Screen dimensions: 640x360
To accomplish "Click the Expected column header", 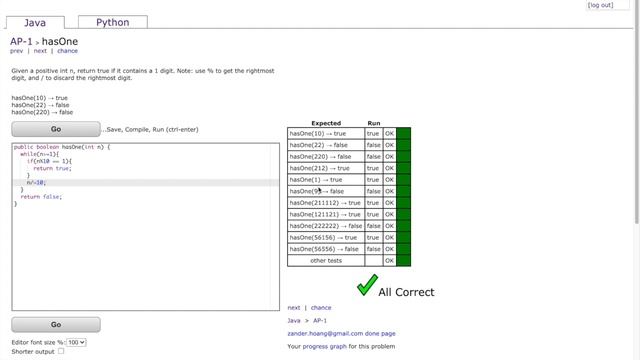I will click(x=326, y=123).
